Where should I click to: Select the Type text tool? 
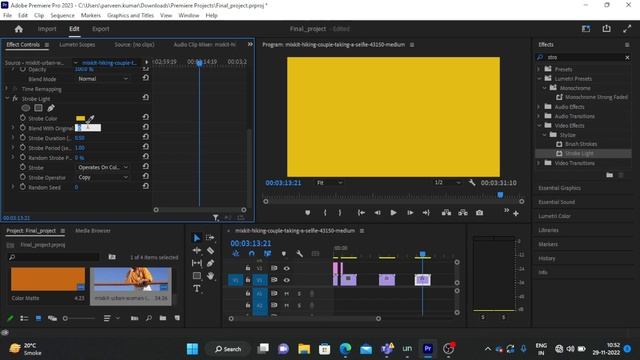pos(197,289)
